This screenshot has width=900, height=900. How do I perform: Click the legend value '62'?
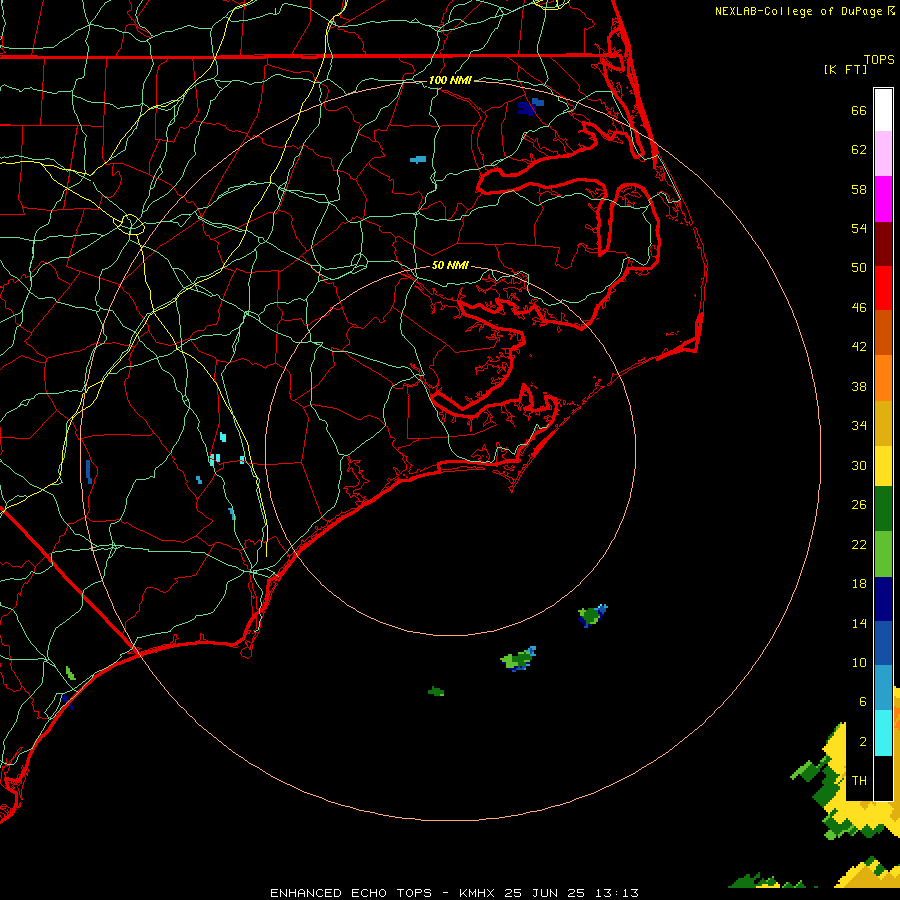coord(859,150)
